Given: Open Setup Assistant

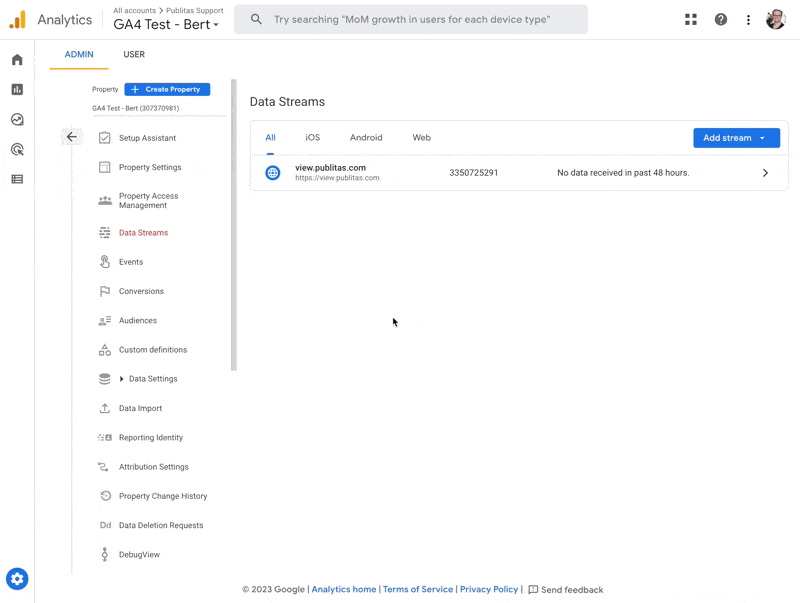Looking at the screenshot, I should click(147, 138).
